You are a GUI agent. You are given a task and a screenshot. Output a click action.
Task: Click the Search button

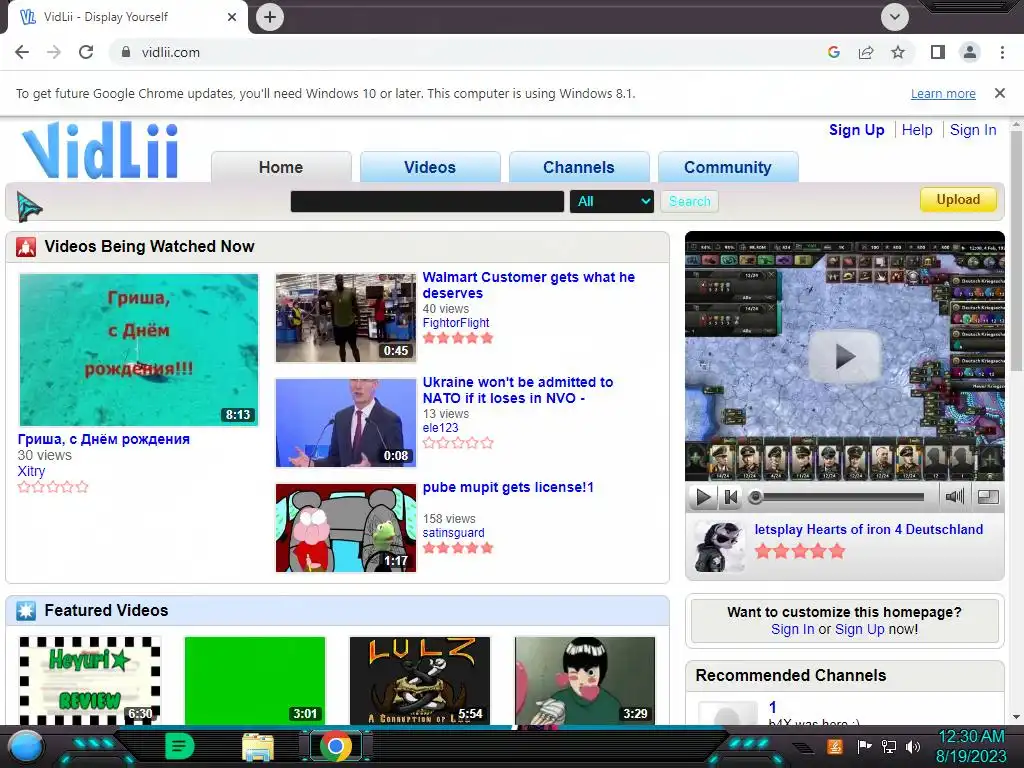coord(689,201)
